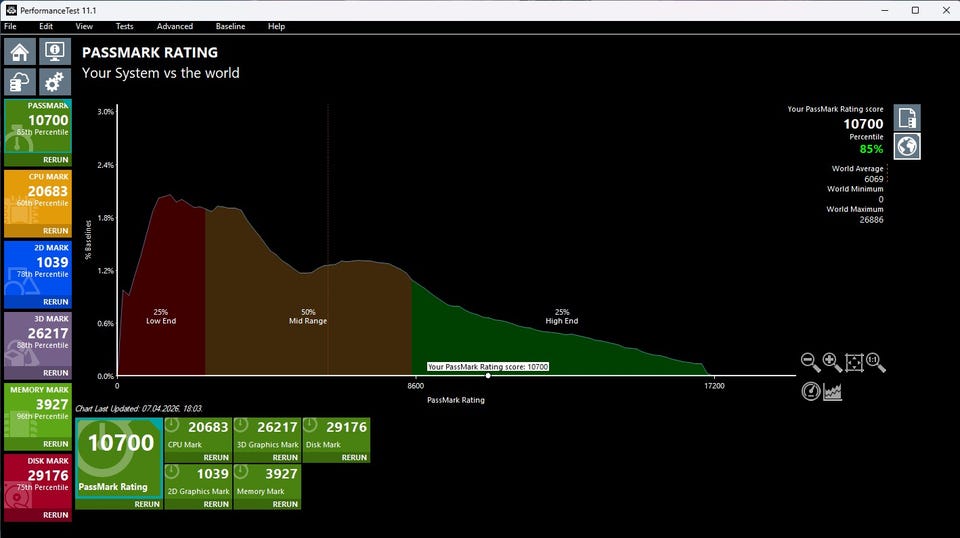This screenshot has height=538, width=960.
Task: Click the bottom 3D Graphics Mark tile
Action: (x=268, y=435)
